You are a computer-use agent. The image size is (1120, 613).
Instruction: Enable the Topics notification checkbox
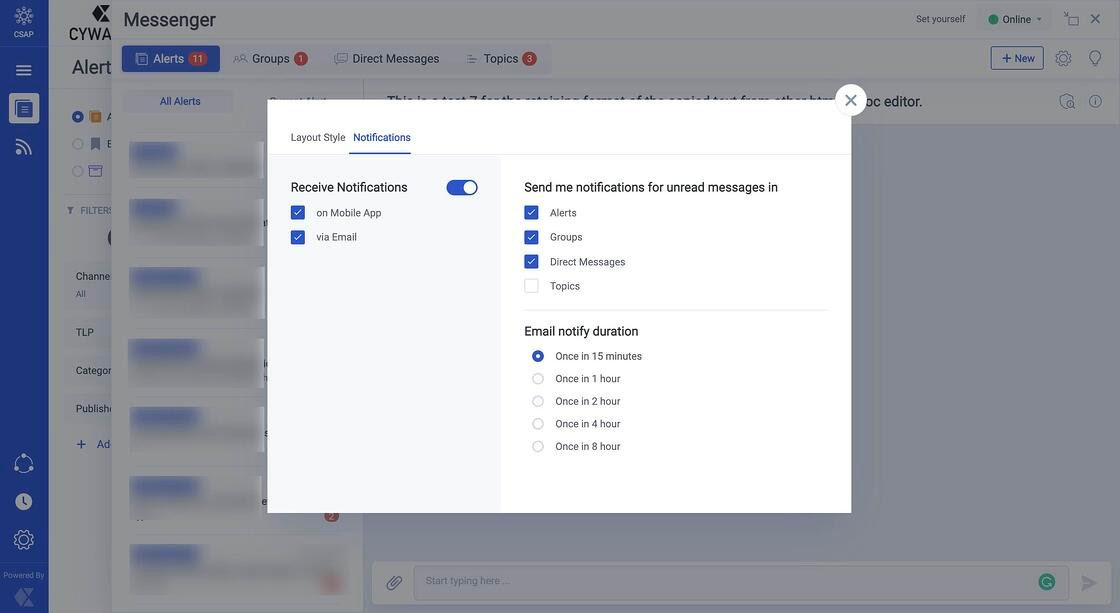click(x=532, y=286)
